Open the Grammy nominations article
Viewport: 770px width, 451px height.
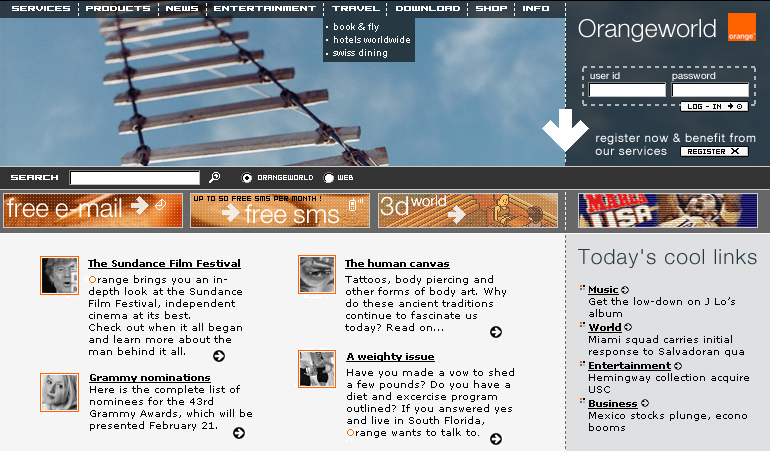pyautogui.click(x=150, y=377)
